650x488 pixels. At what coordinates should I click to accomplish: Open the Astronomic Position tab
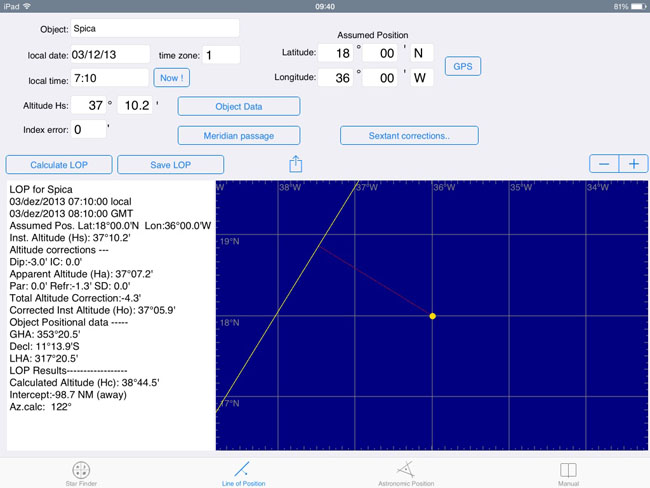click(x=406, y=473)
